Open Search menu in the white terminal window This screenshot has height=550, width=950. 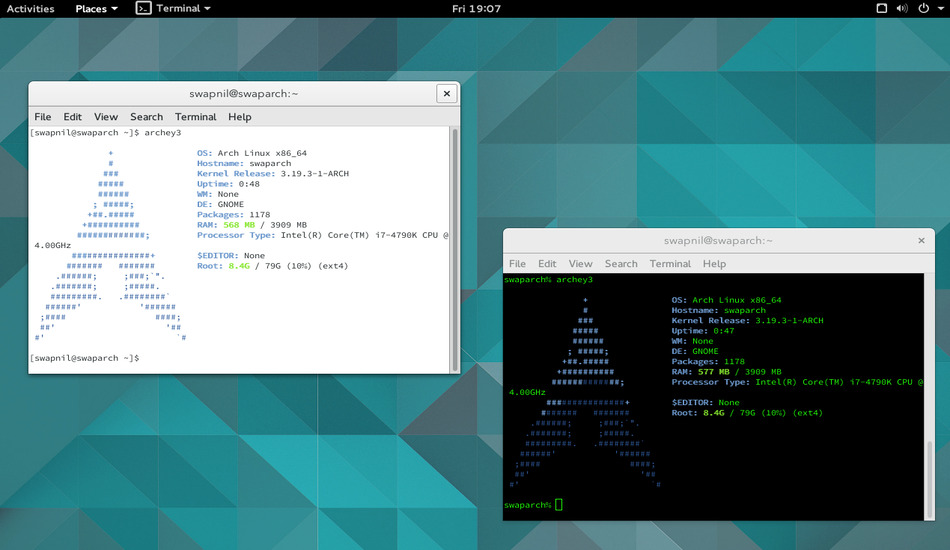click(147, 117)
